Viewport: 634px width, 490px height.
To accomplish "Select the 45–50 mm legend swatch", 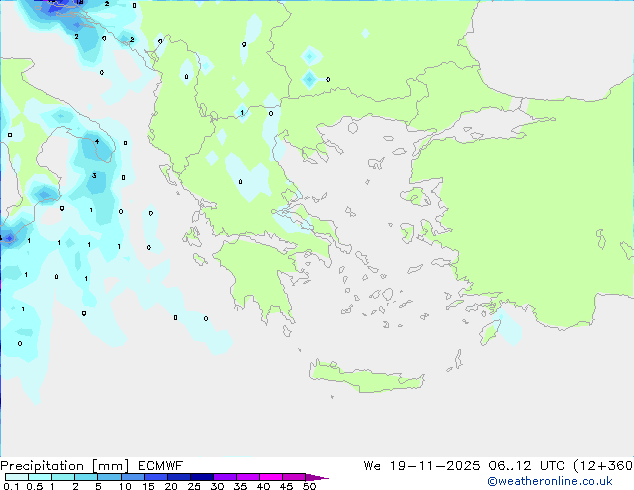I will 294,477.
